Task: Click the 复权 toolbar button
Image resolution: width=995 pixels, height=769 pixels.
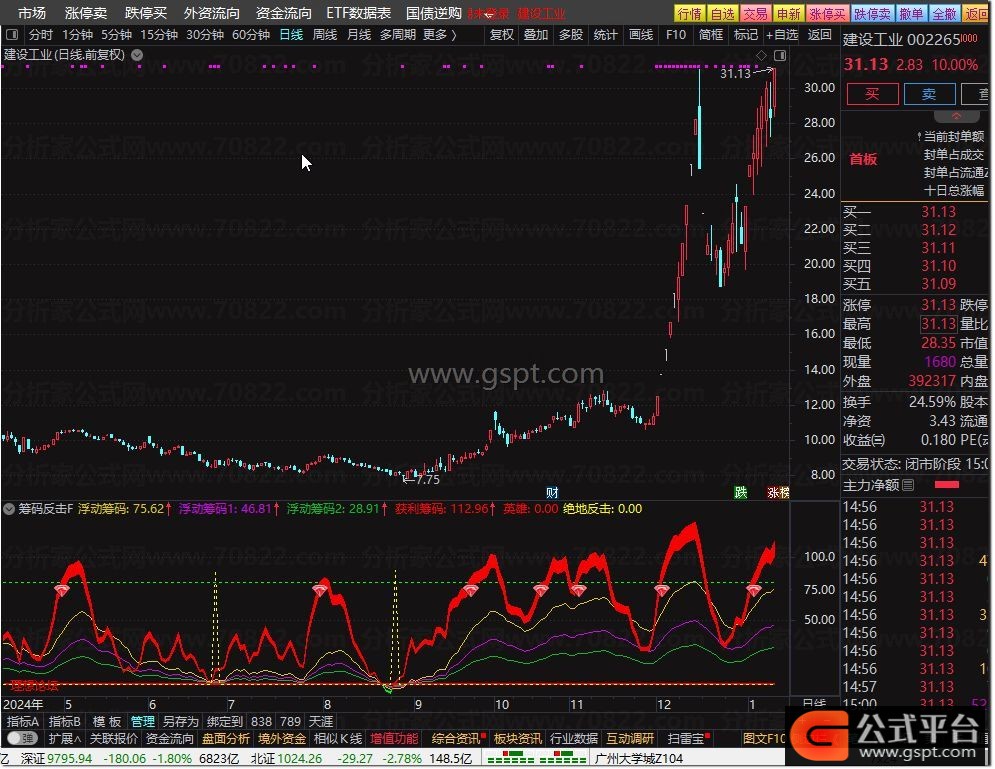Action: coord(501,35)
